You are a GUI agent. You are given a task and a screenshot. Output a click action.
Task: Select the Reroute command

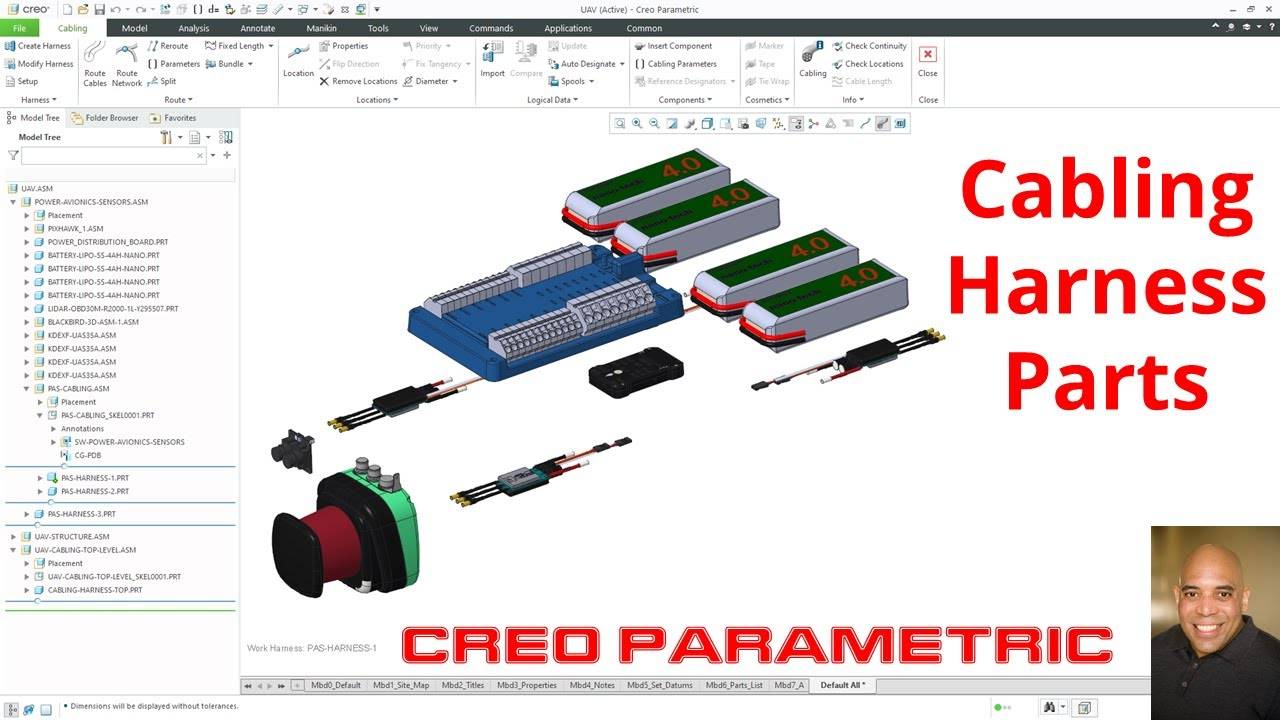point(168,46)
